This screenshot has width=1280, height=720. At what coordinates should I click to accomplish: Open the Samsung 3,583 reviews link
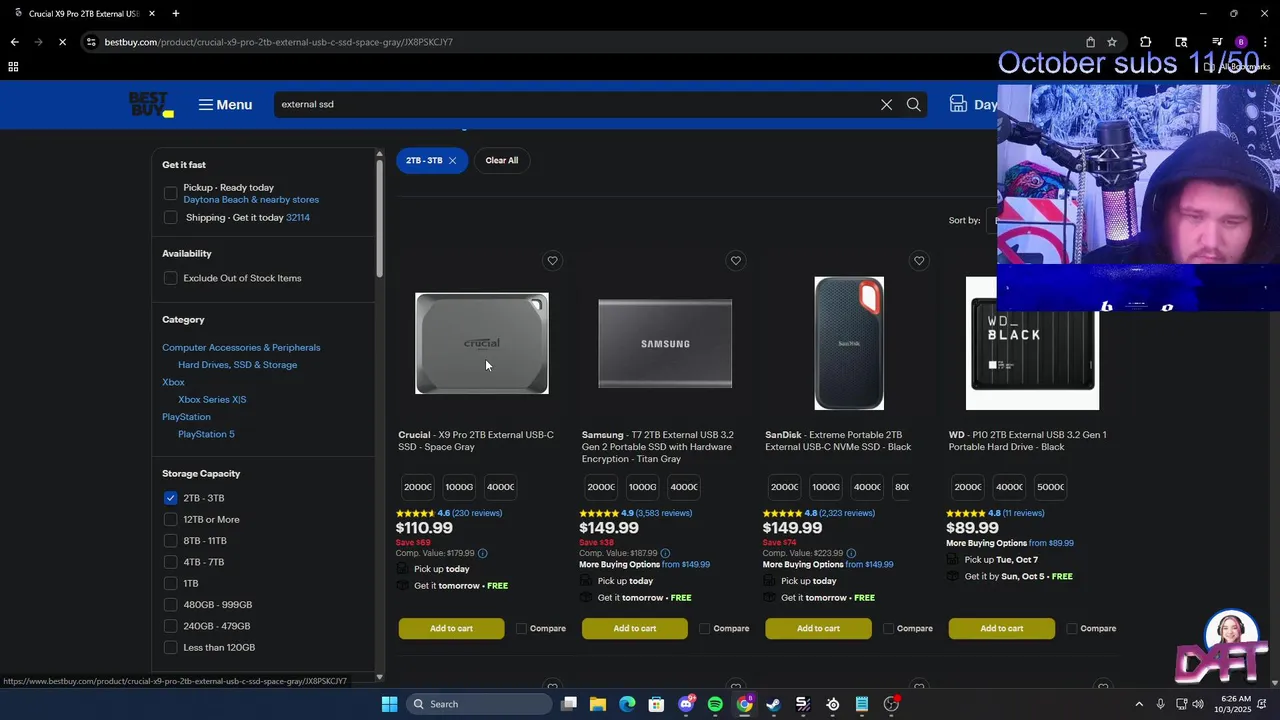coord(664,513)
